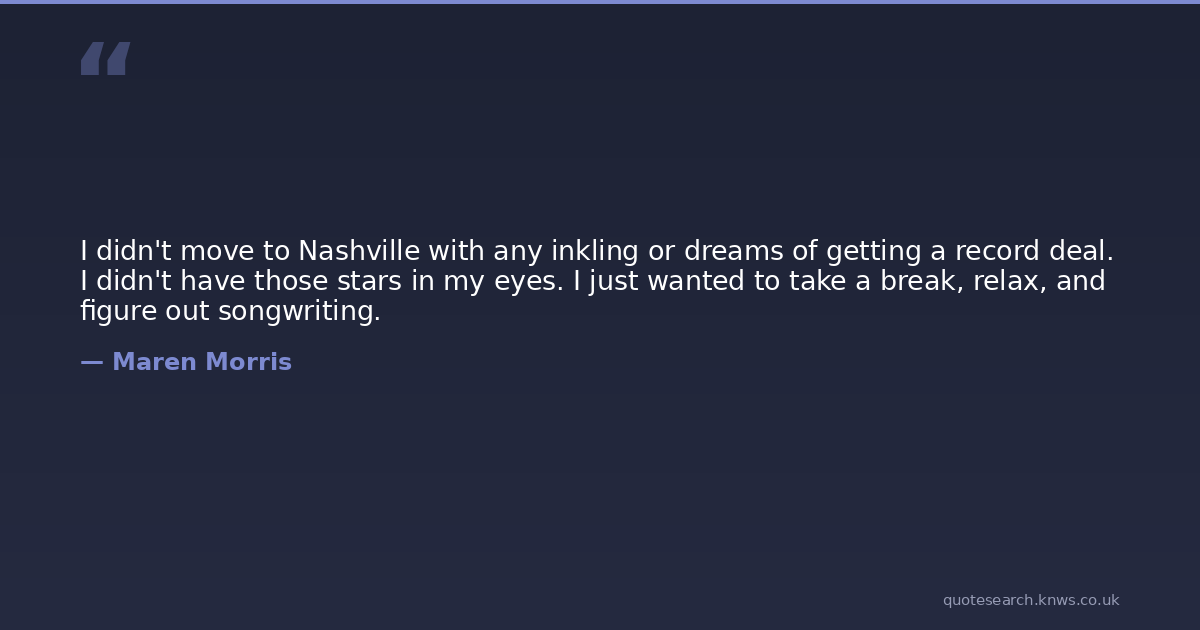Click the word "Nashville" in the quote

pos(358,250)
